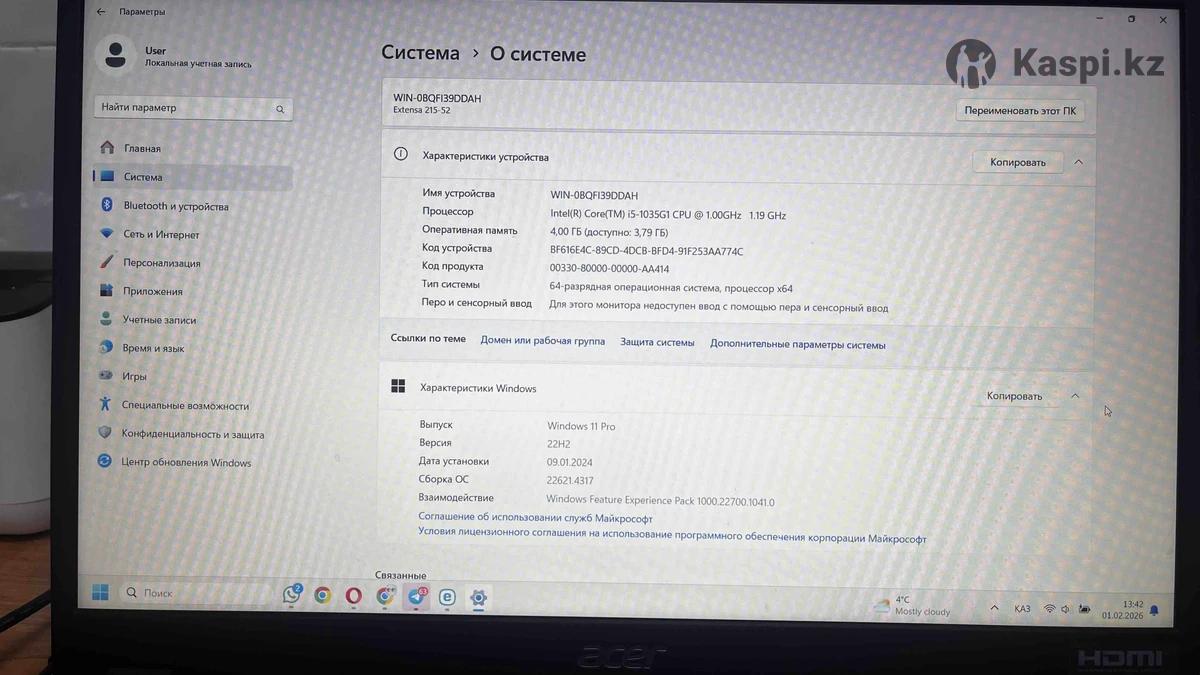Open Telegram from the taskbar
Screen dimensions: 1200x675
tap(416, 597)
